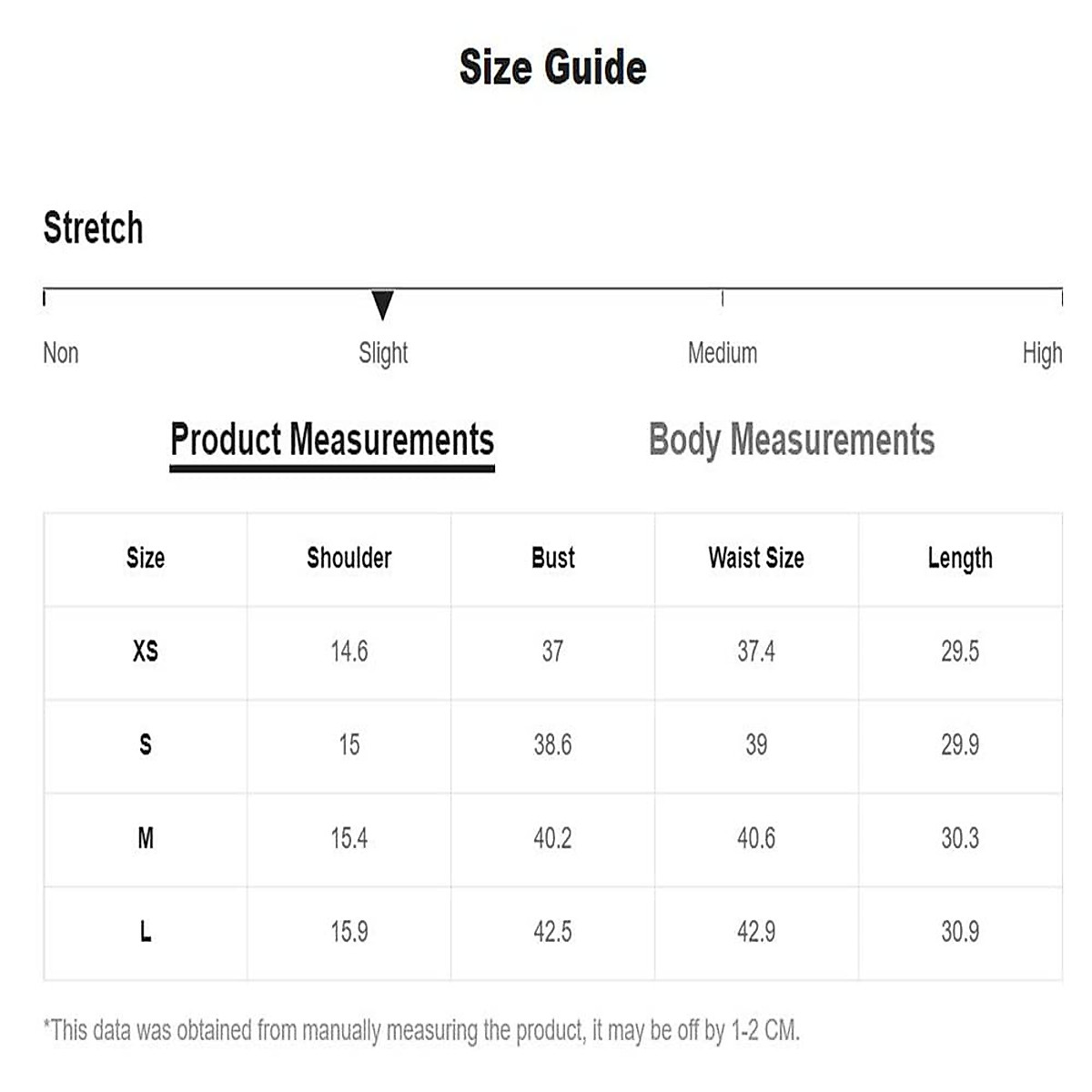Click the Size Guide heading
1092x1092 pixels.
[x=552, y=67]
